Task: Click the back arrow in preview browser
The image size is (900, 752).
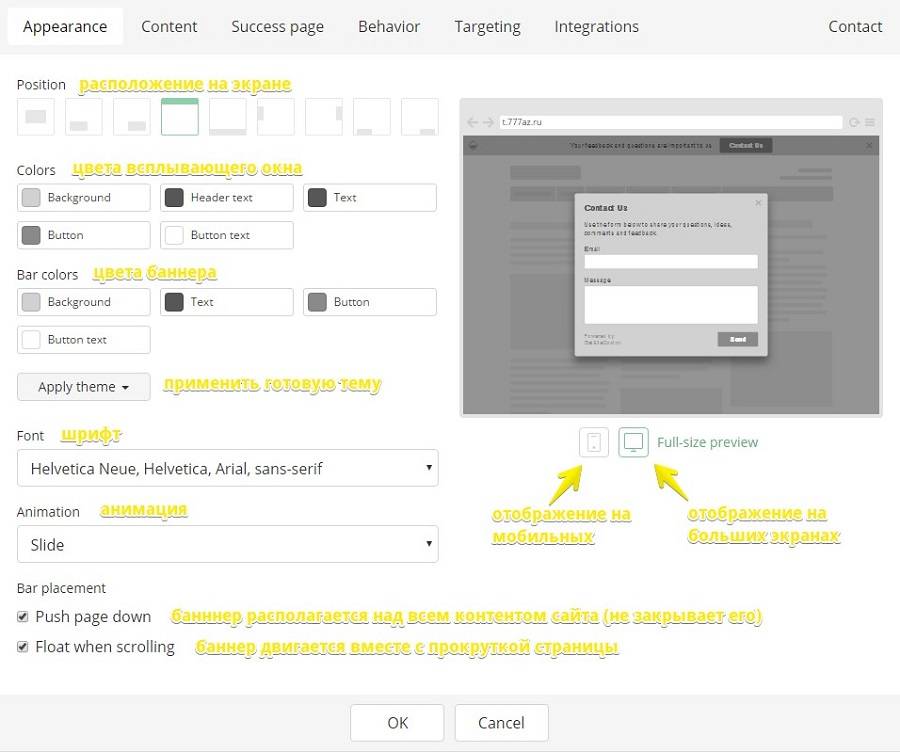Action: point(472,122)
